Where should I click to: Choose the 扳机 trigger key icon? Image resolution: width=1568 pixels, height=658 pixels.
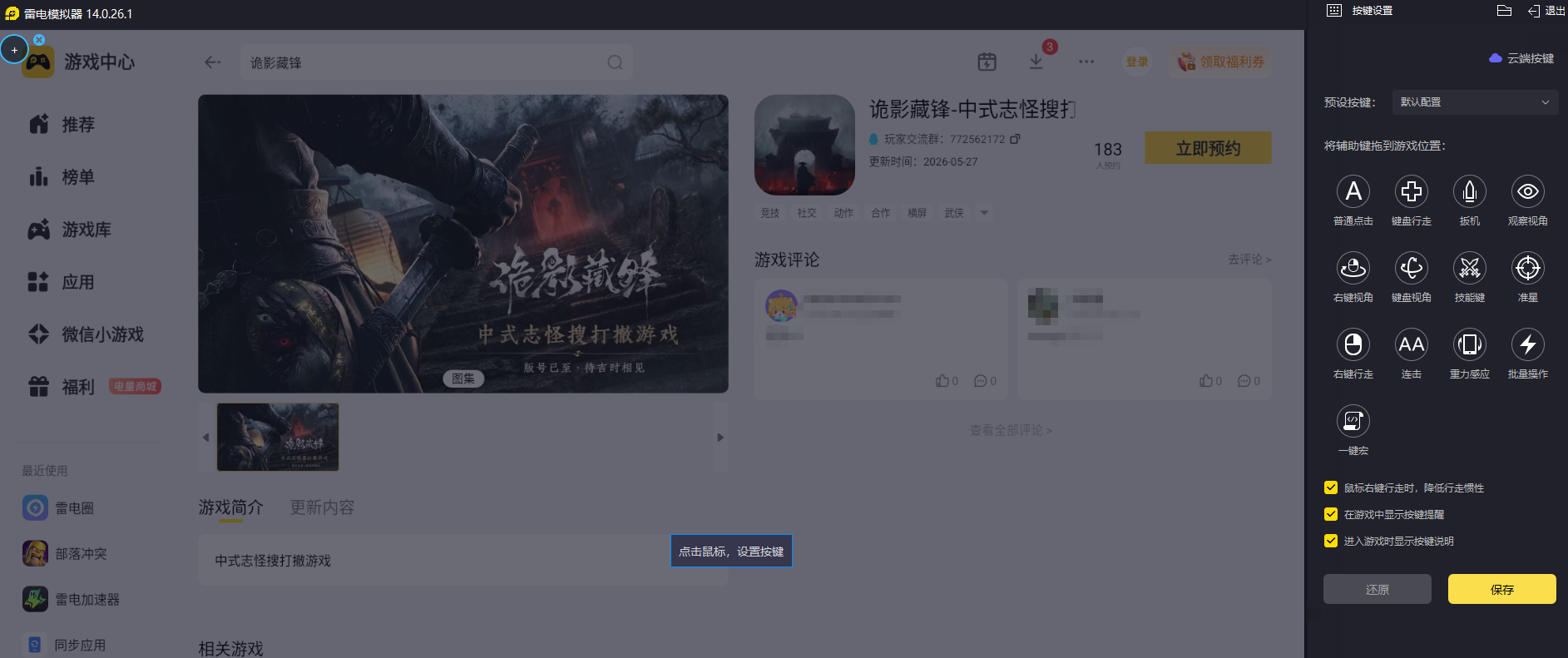pos(1470,191)
